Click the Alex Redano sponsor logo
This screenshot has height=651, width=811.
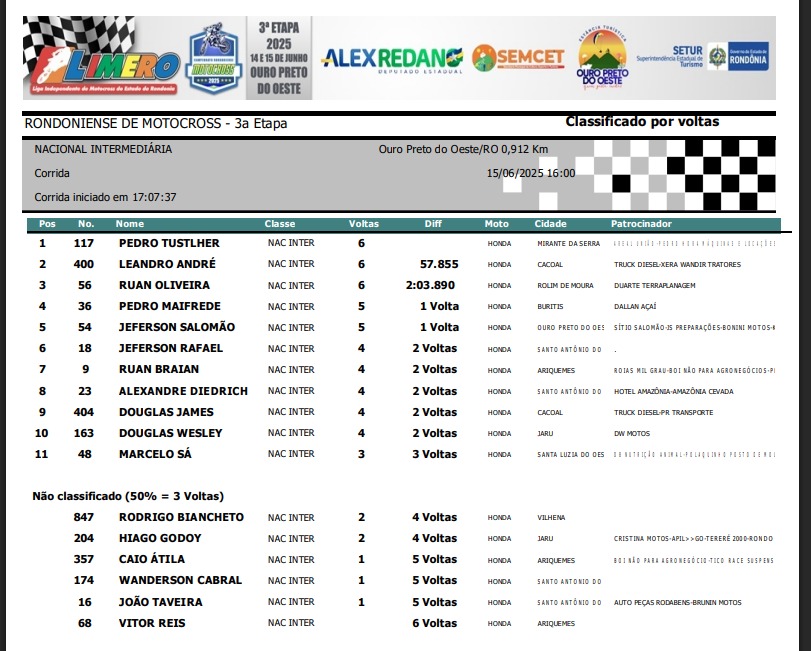tap(391, 57)
